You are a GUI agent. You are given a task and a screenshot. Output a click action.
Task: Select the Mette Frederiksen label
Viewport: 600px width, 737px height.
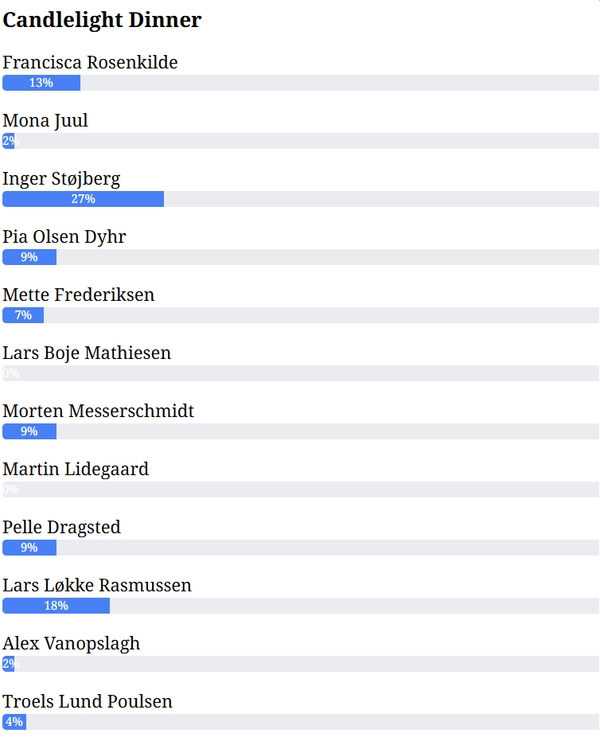[78, 295]
